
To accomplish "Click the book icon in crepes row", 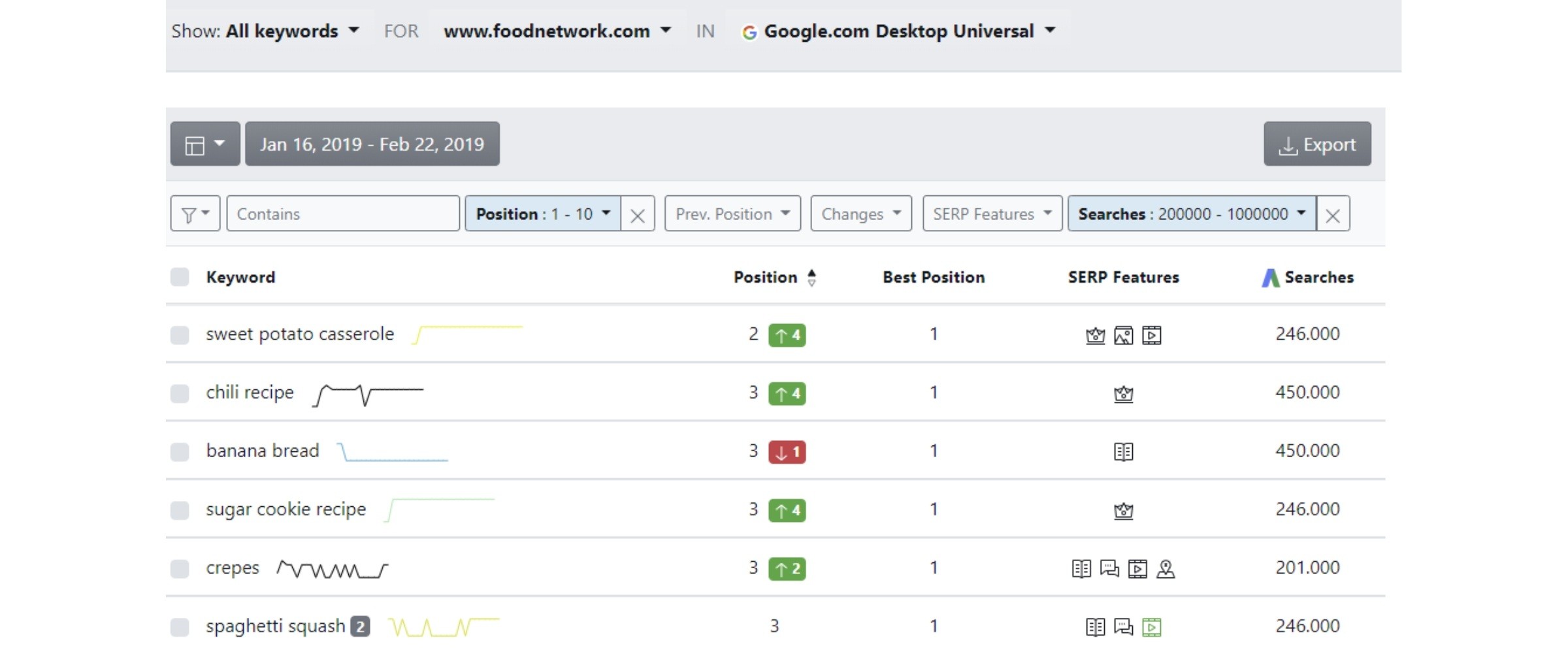I will (1081, 568).
